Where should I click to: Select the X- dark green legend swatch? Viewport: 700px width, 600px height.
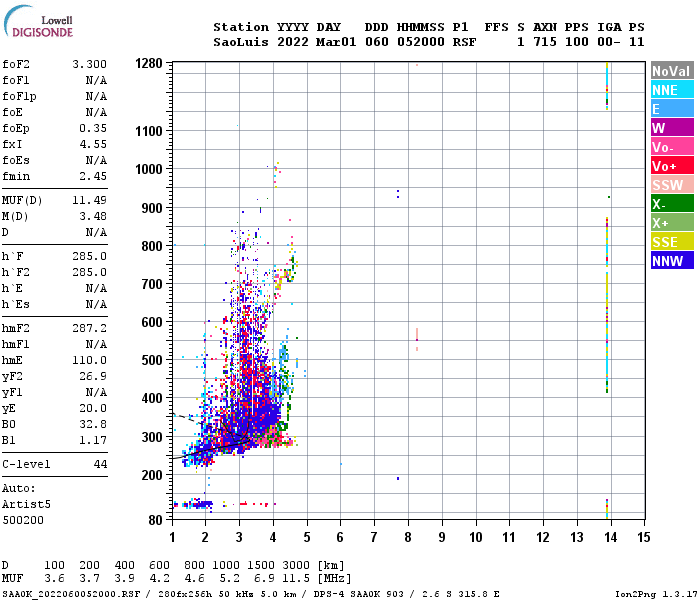pos(672,204)
